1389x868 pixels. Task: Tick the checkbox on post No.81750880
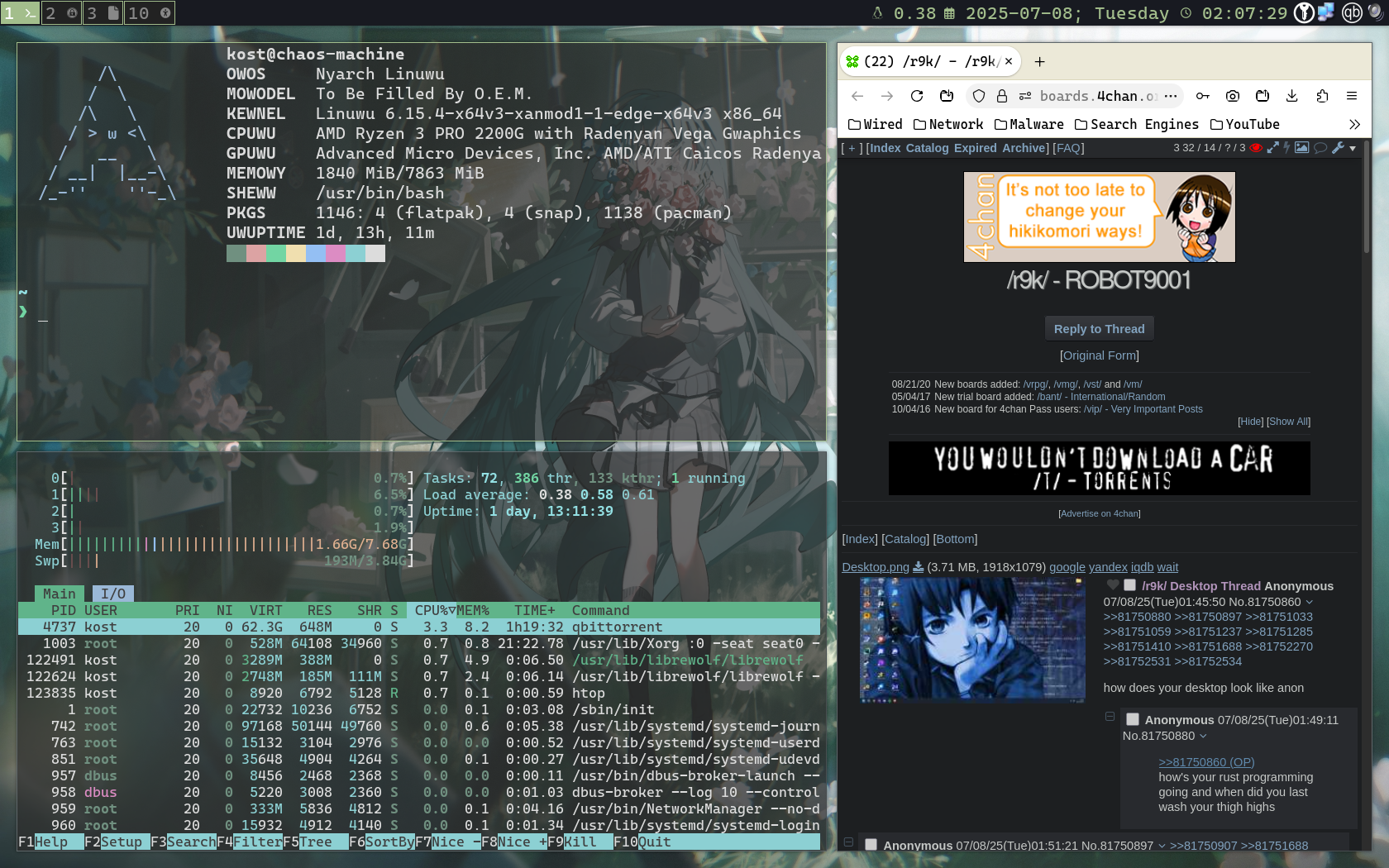[1133, 720]
